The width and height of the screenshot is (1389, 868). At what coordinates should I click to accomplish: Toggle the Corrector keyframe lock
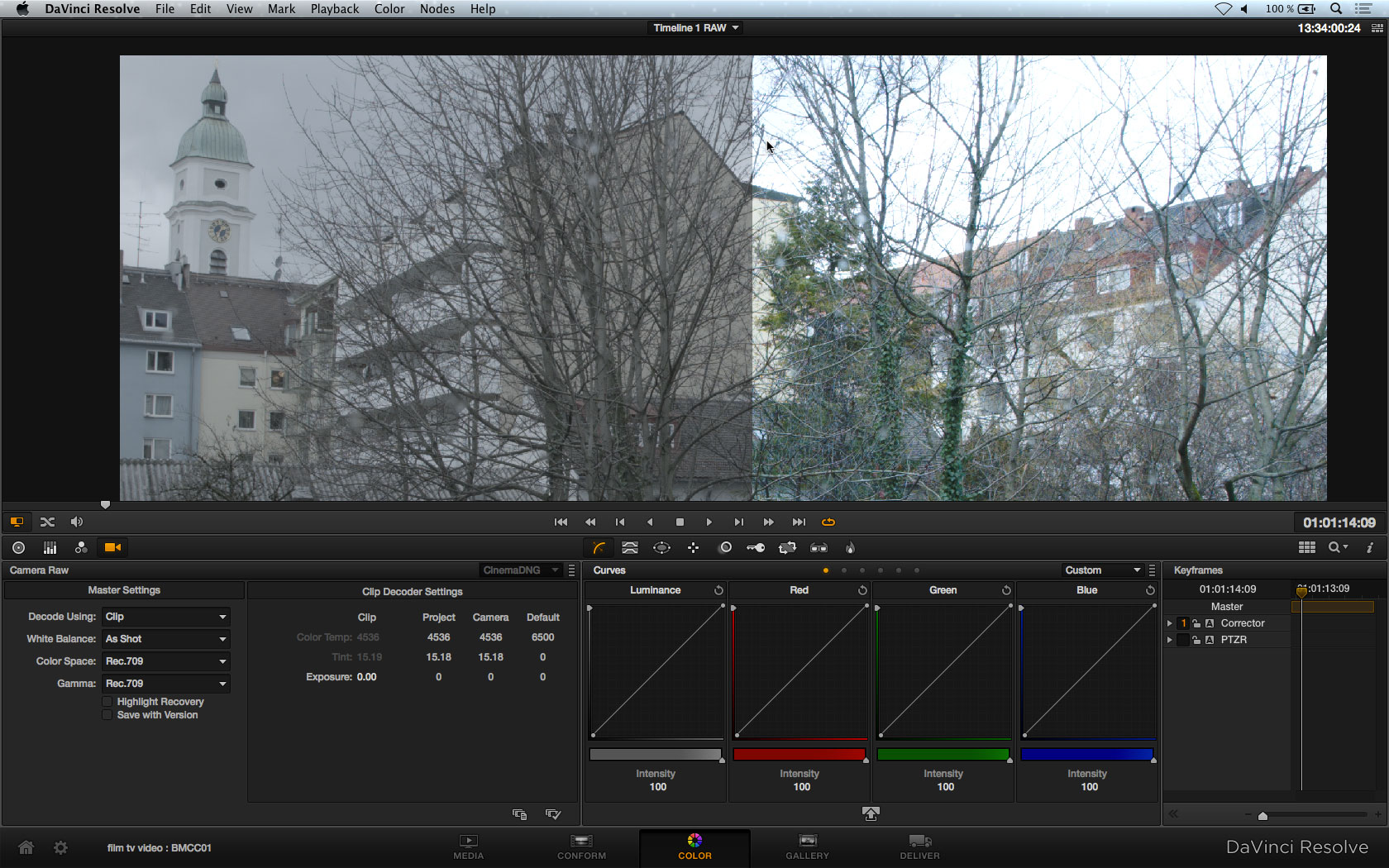point(1196,623)
